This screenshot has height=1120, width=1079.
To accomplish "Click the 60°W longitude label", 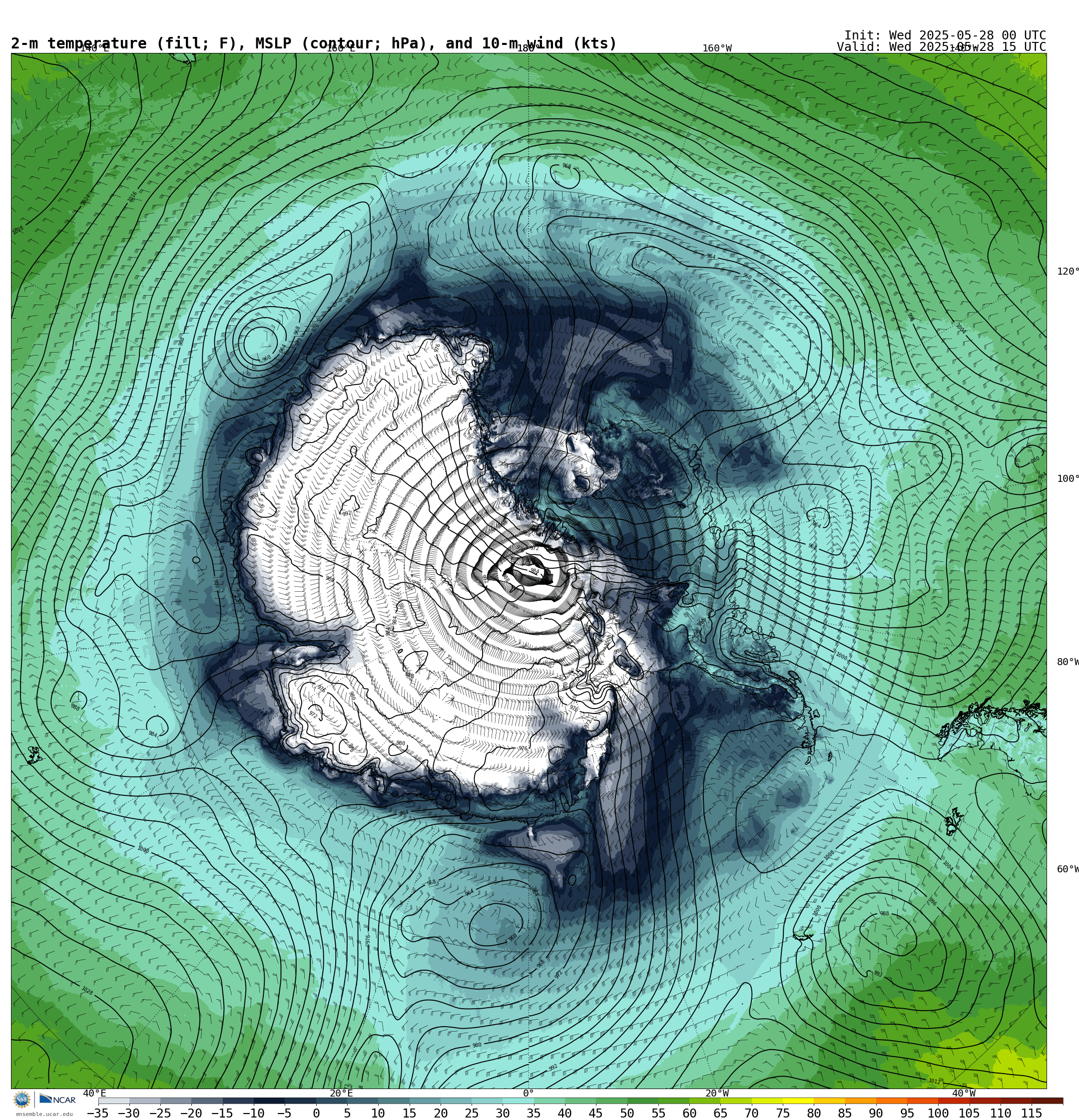I will (x=1068, y=870).
